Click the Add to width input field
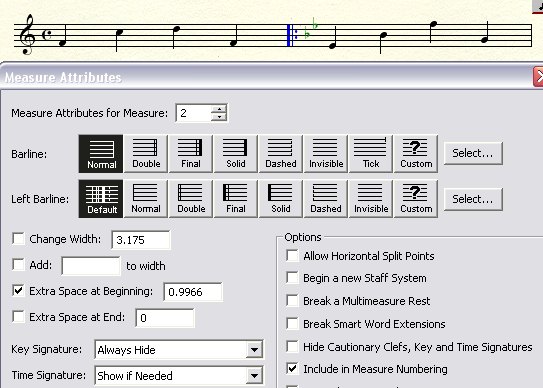This screenshot has height=388, width=543. tap(91, 266)
